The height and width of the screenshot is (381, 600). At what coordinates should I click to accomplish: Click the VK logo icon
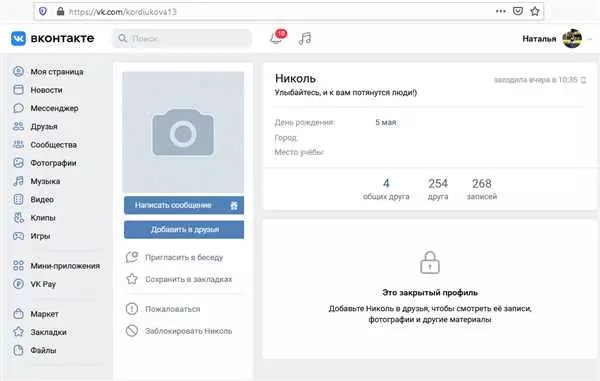tap(18, 38)
